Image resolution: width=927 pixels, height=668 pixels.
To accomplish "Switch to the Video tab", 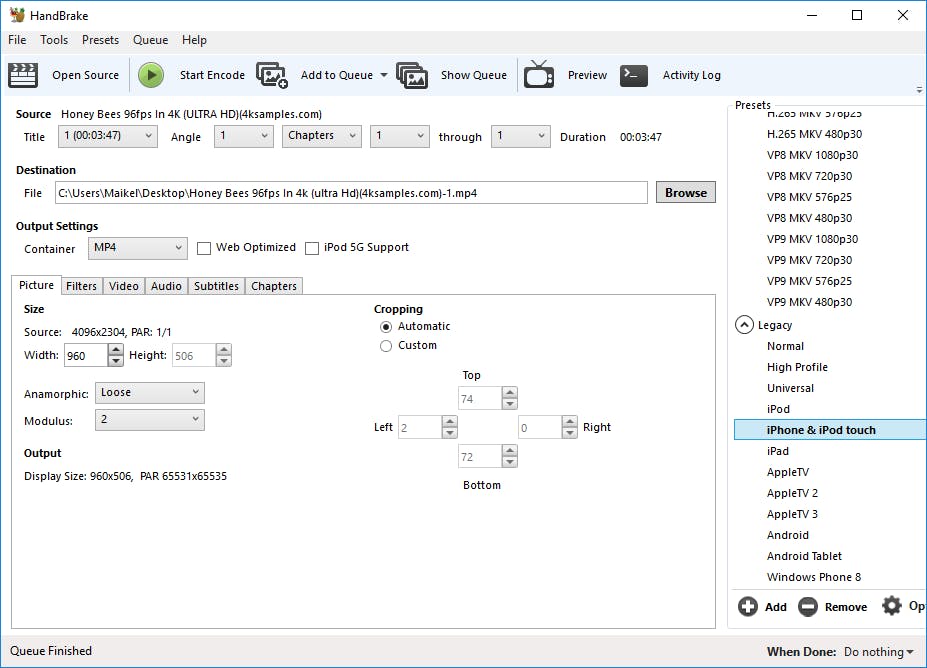I will 124,286.
